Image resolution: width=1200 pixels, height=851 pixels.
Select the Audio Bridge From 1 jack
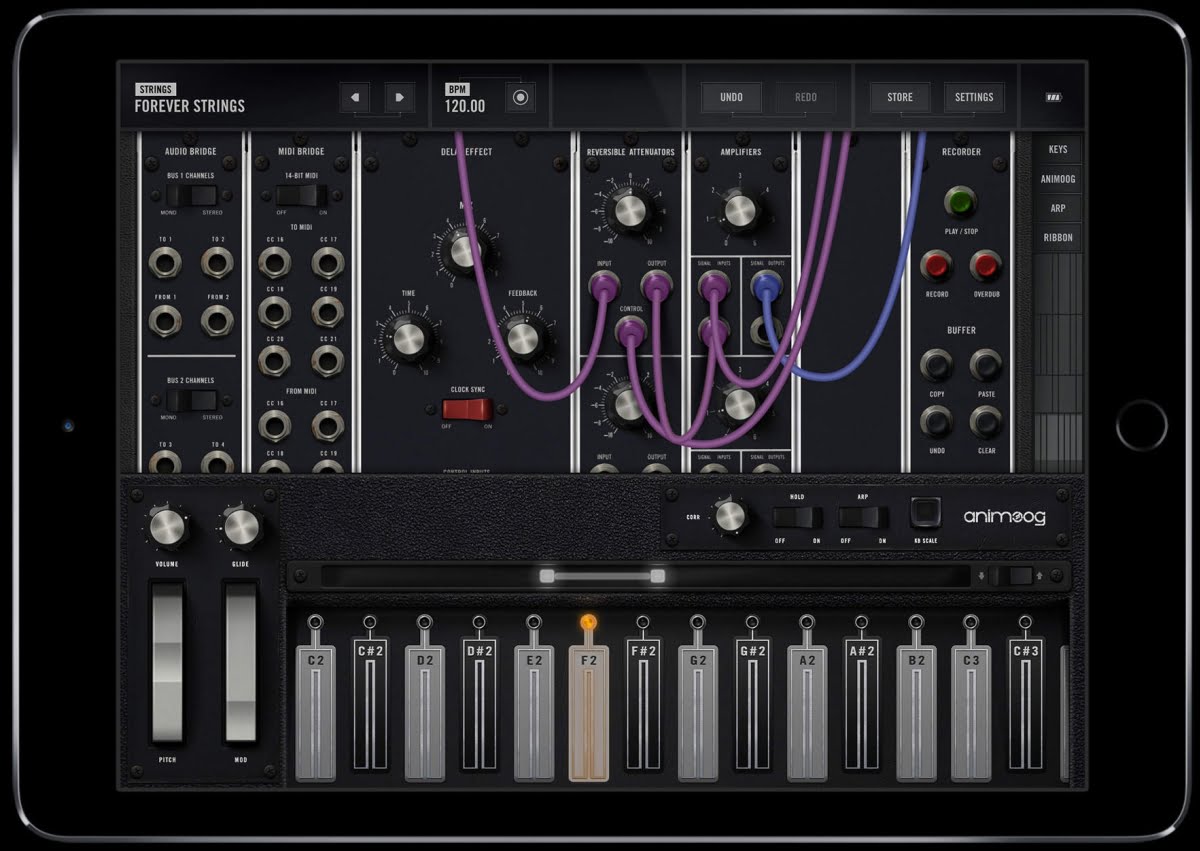[x=164, y=321]
